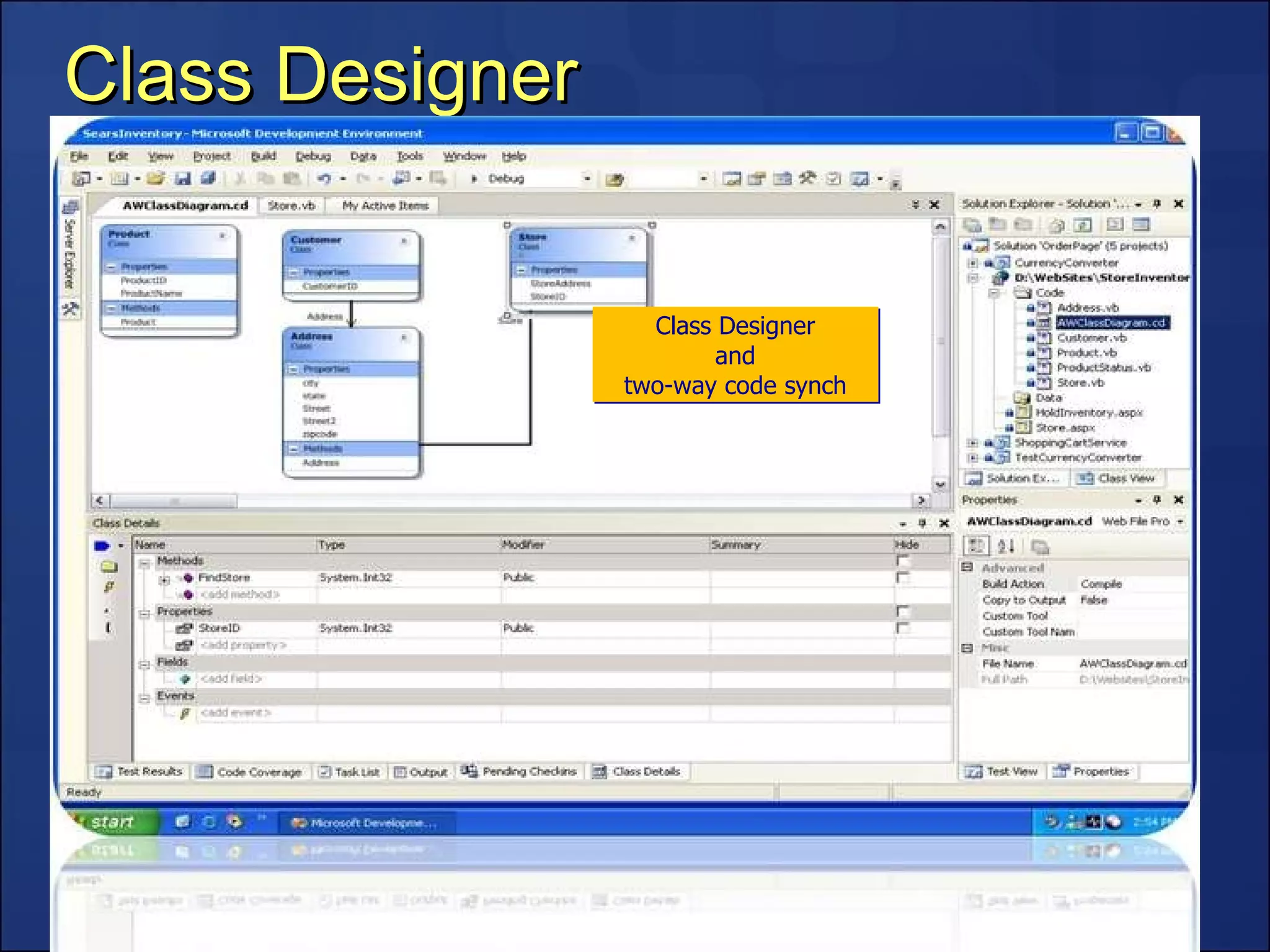Open the Pending Checkins tab
Image resolution: width=1270 pixels, height=952 pixels.
point(520,772)
